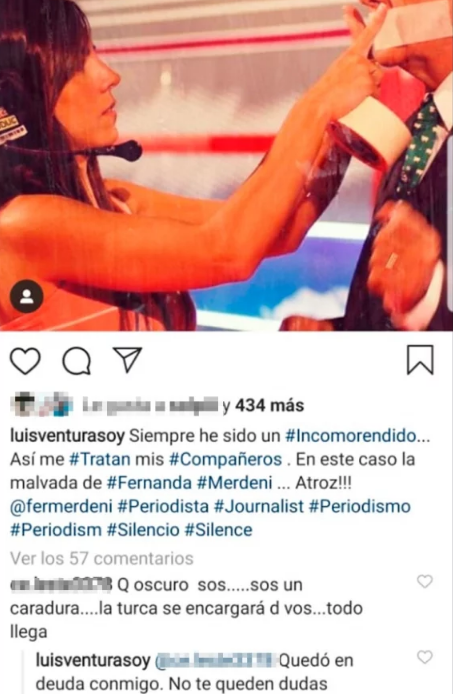This screenshot has height=698, width=453.
Task: Open the #Compañeros hashtag
Action: [226, 459]
